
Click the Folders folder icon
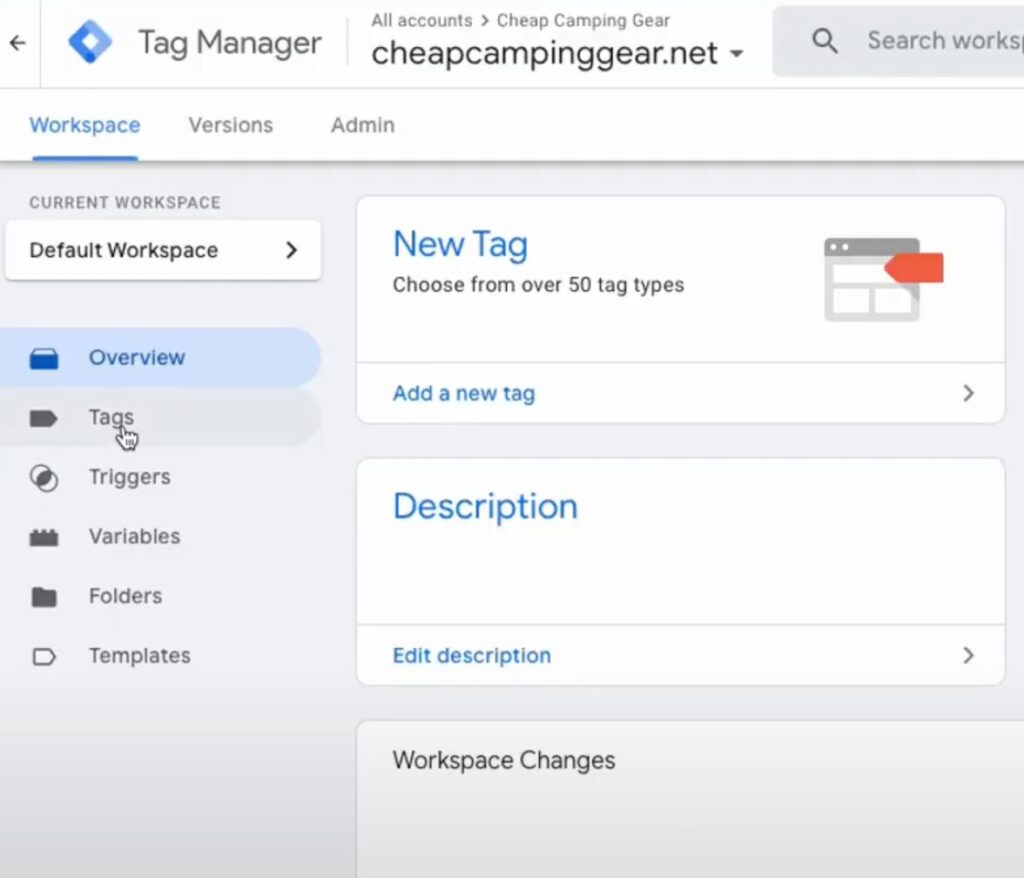[44, 596]
